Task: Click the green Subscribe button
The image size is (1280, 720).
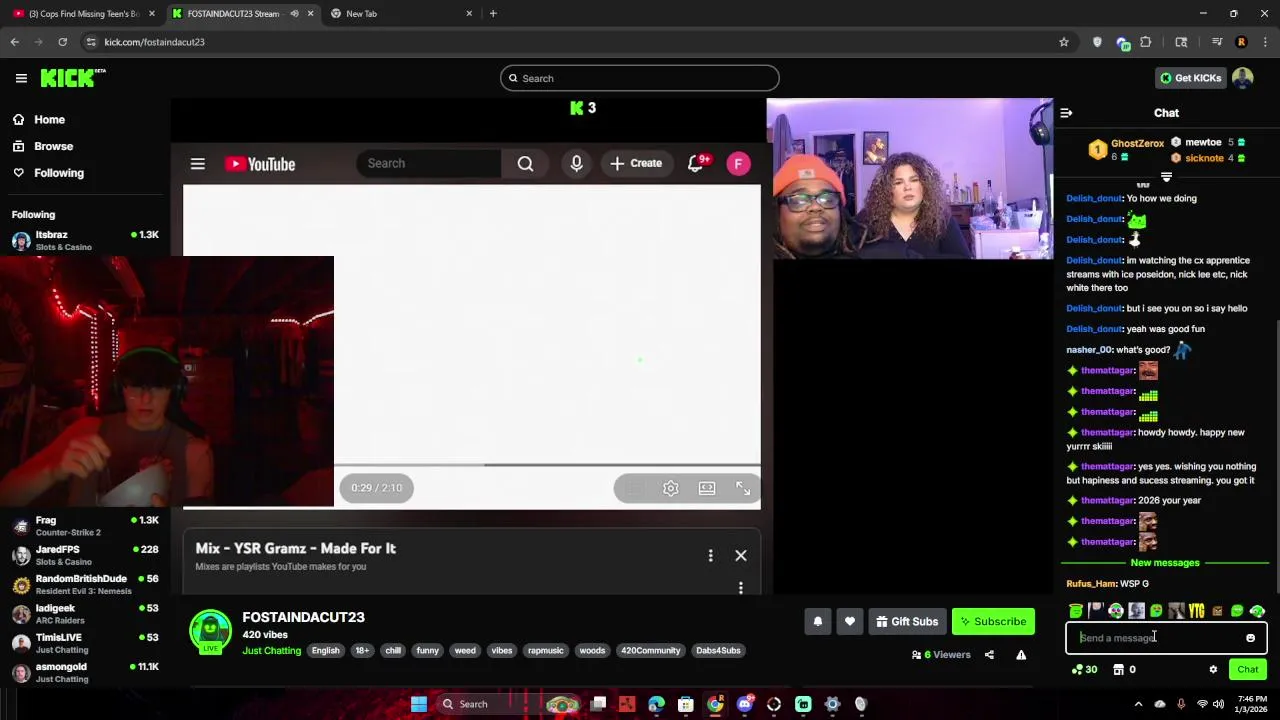Action: [x=993, y=621]
